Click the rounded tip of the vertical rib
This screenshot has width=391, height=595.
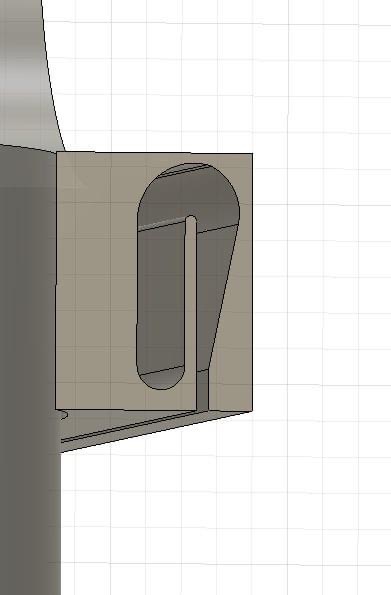[x=191, y=218]
